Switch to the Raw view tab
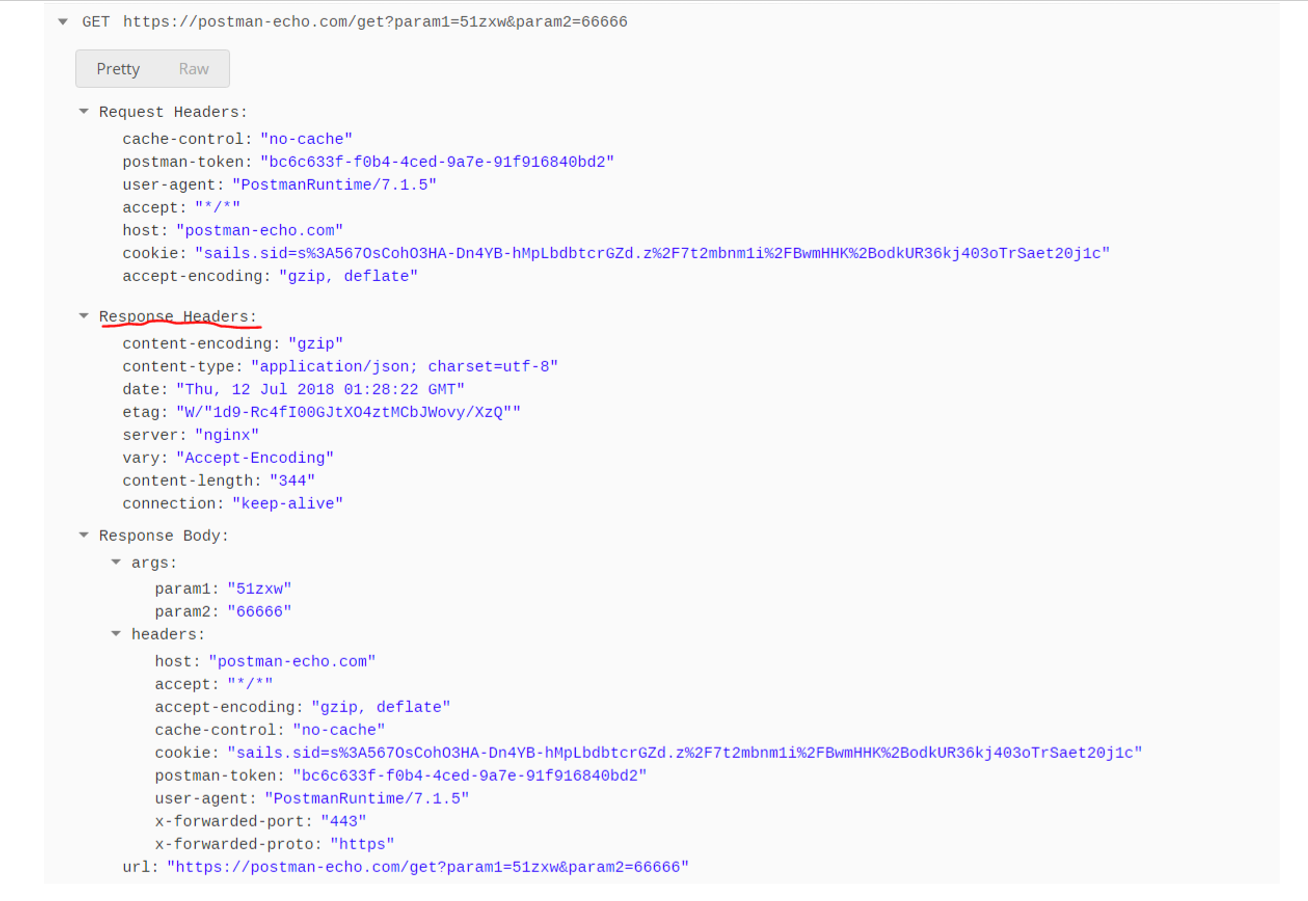Viewport: 1308px width, 901px height. click(x=193, y=69)
